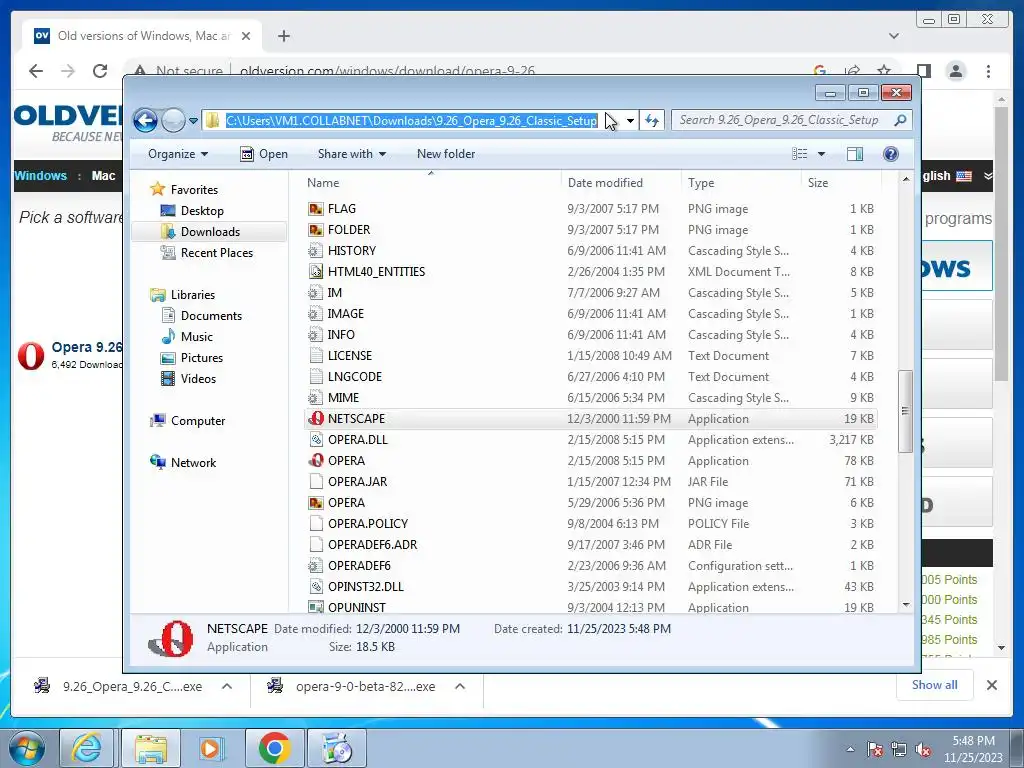Select the NETSCAPE application icon

[x=315, y=419]
